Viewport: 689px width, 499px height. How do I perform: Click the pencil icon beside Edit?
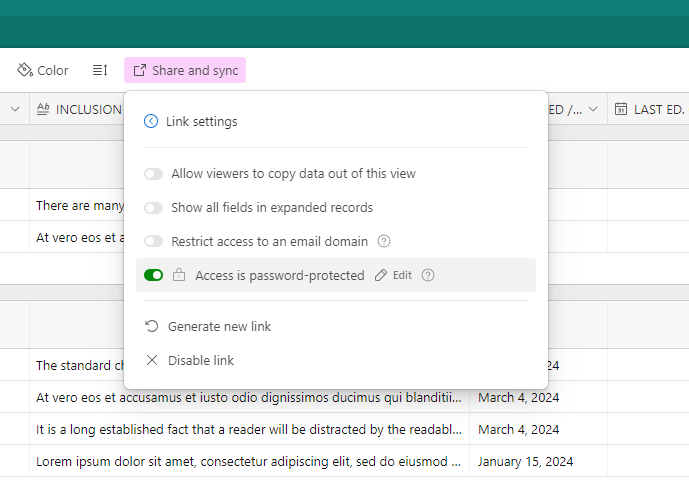[x=381, y=275]
